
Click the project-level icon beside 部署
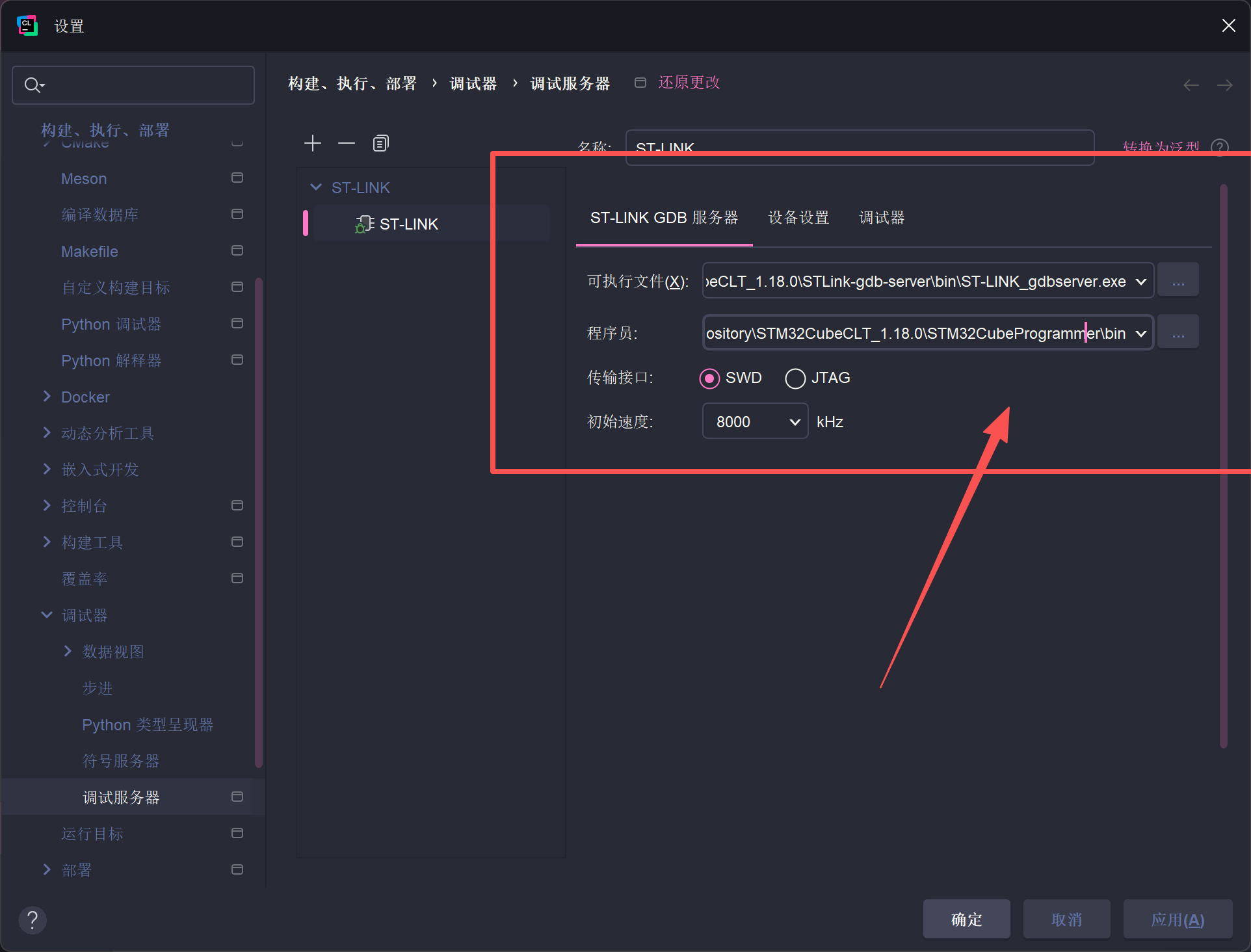tap(237, 870)
